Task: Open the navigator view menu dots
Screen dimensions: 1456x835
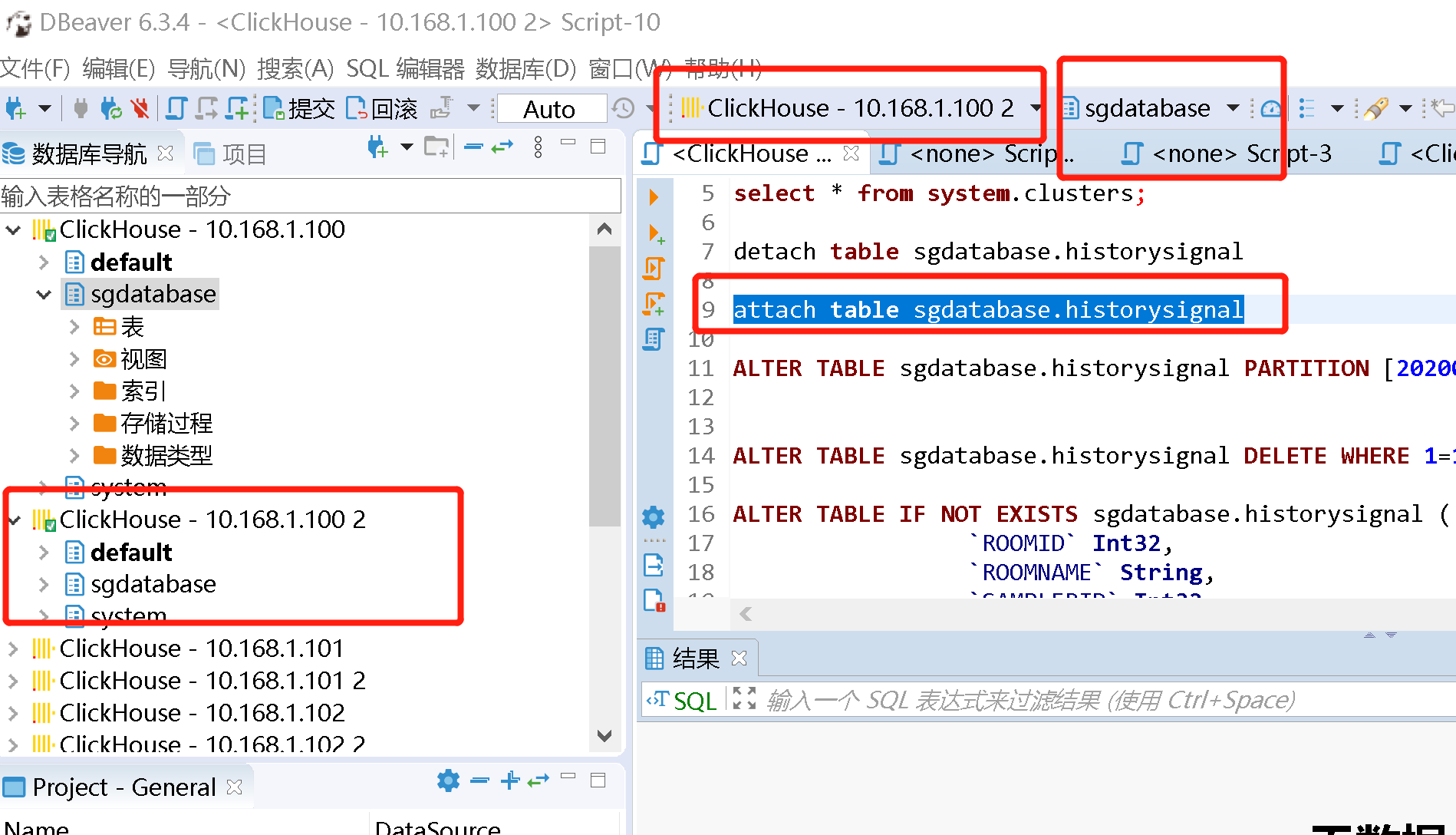Action: pyautogui.click(x=538, y=147)
